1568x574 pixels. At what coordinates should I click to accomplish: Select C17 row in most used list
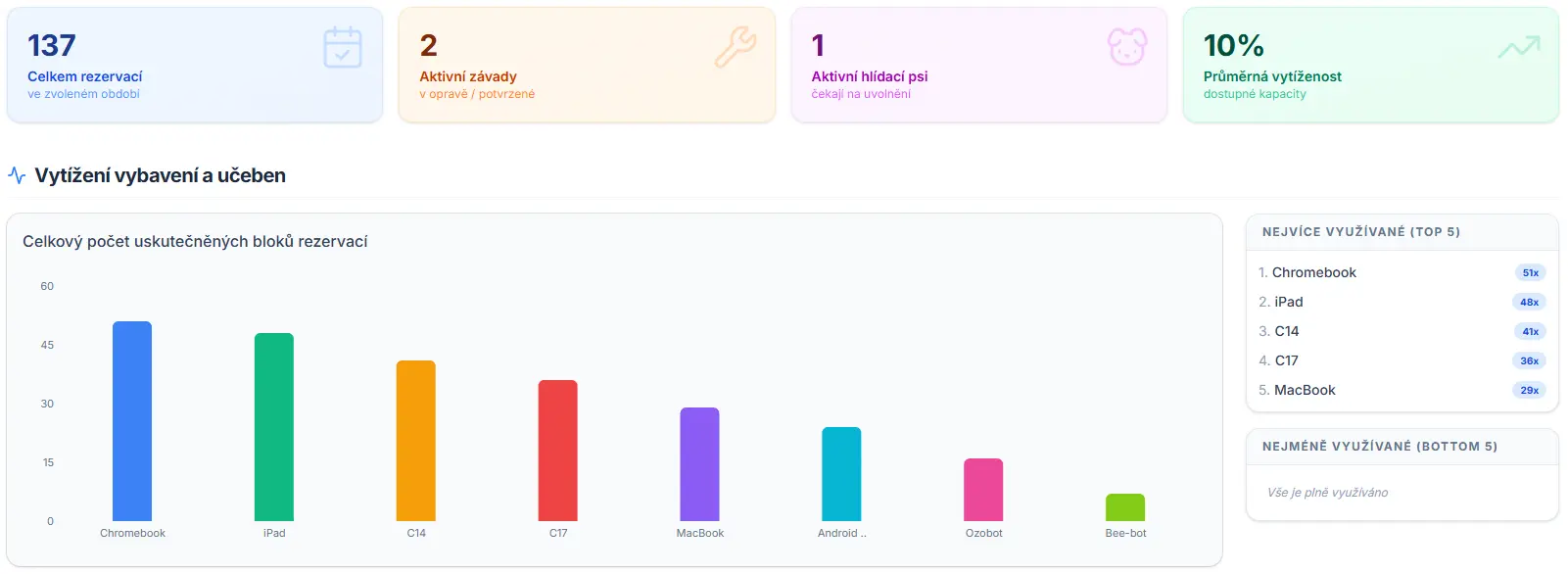tap(1402, 360)
